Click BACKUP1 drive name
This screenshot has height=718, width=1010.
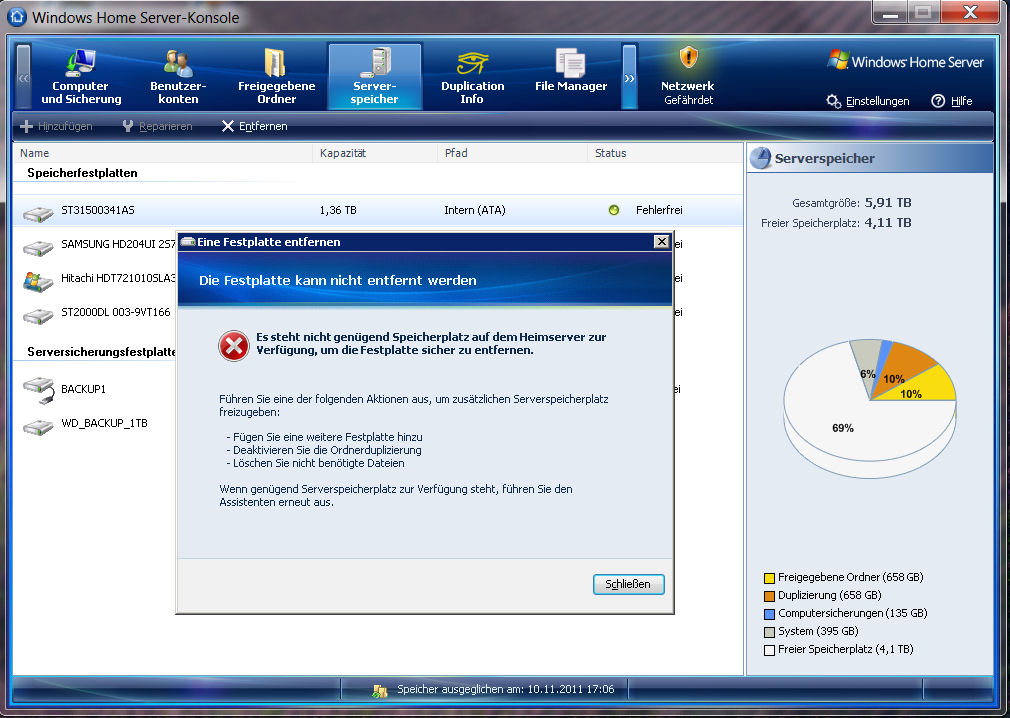83,389
